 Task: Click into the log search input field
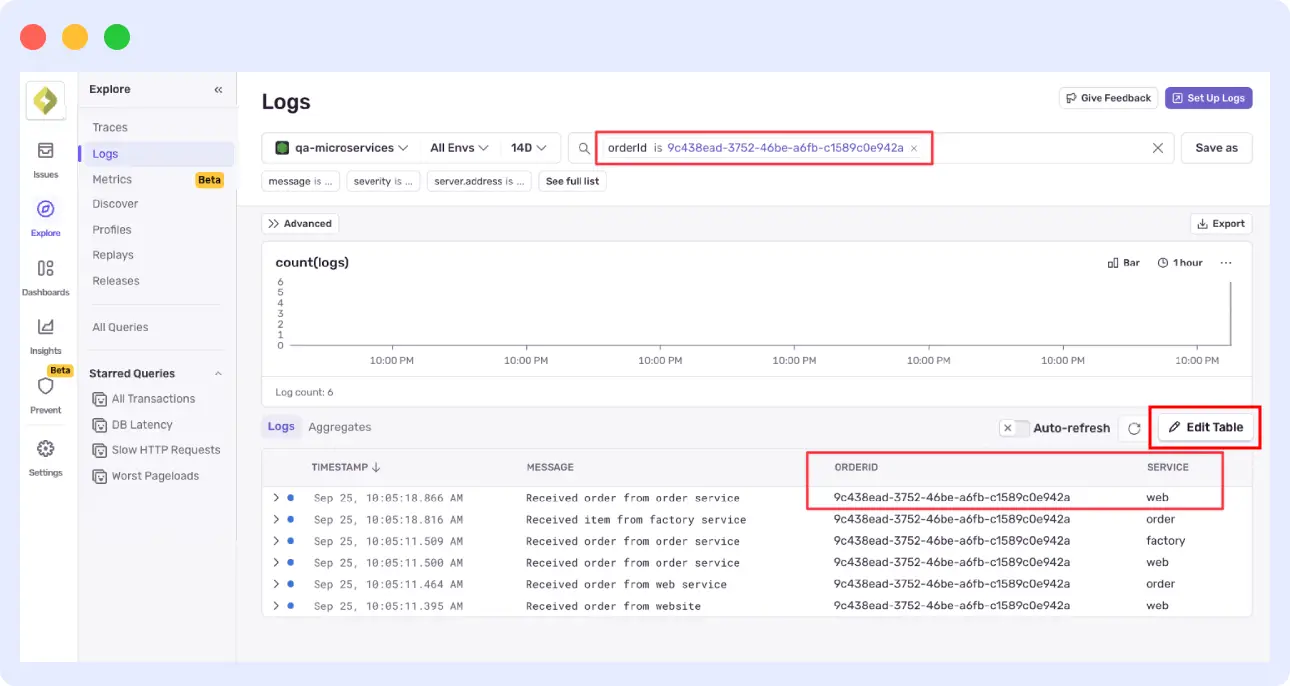tap(1035, 148)
